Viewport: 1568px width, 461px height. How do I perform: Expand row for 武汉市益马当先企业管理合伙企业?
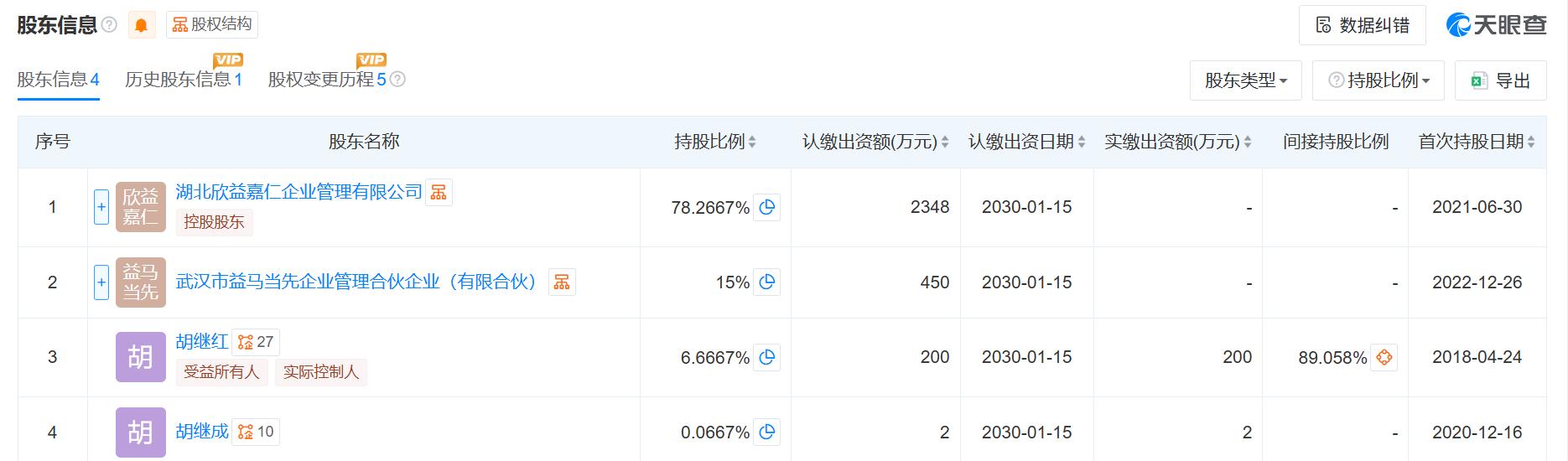point(101,282)
